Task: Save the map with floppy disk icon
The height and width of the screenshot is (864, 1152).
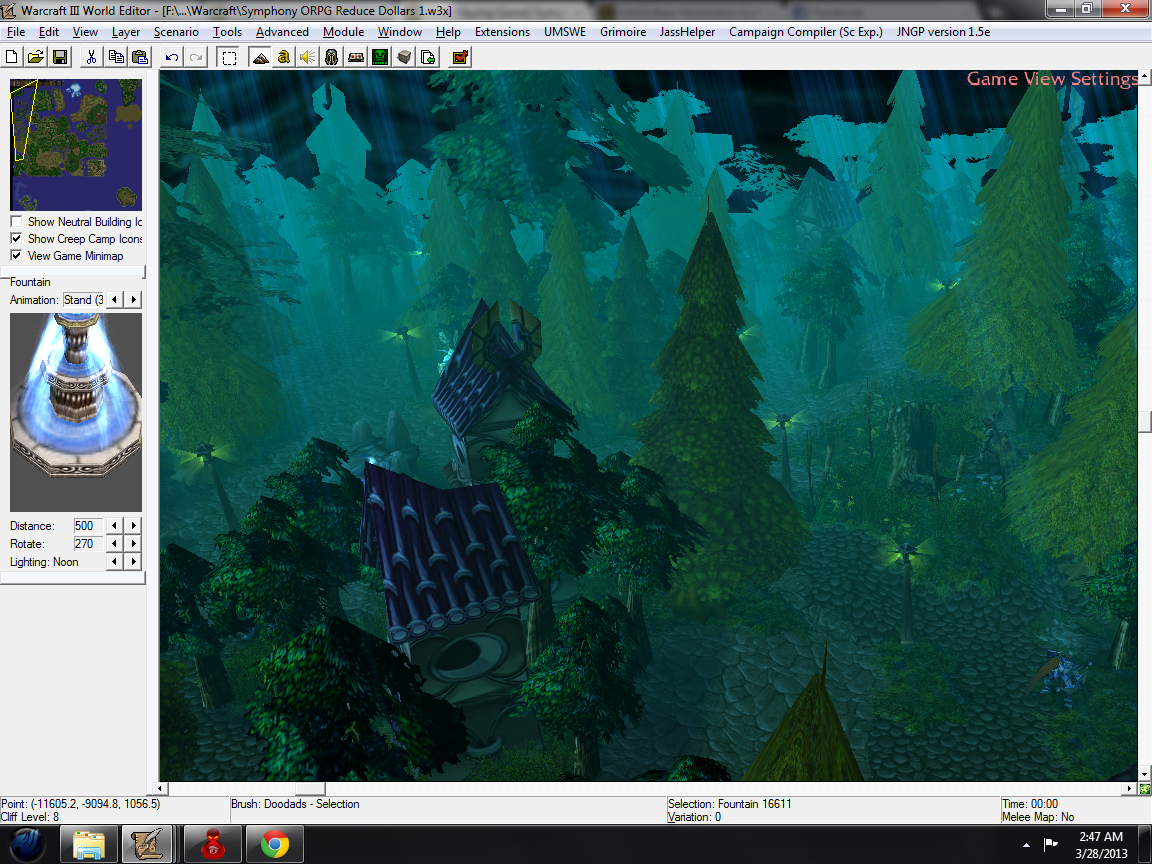Action: [x=60, y=57]
